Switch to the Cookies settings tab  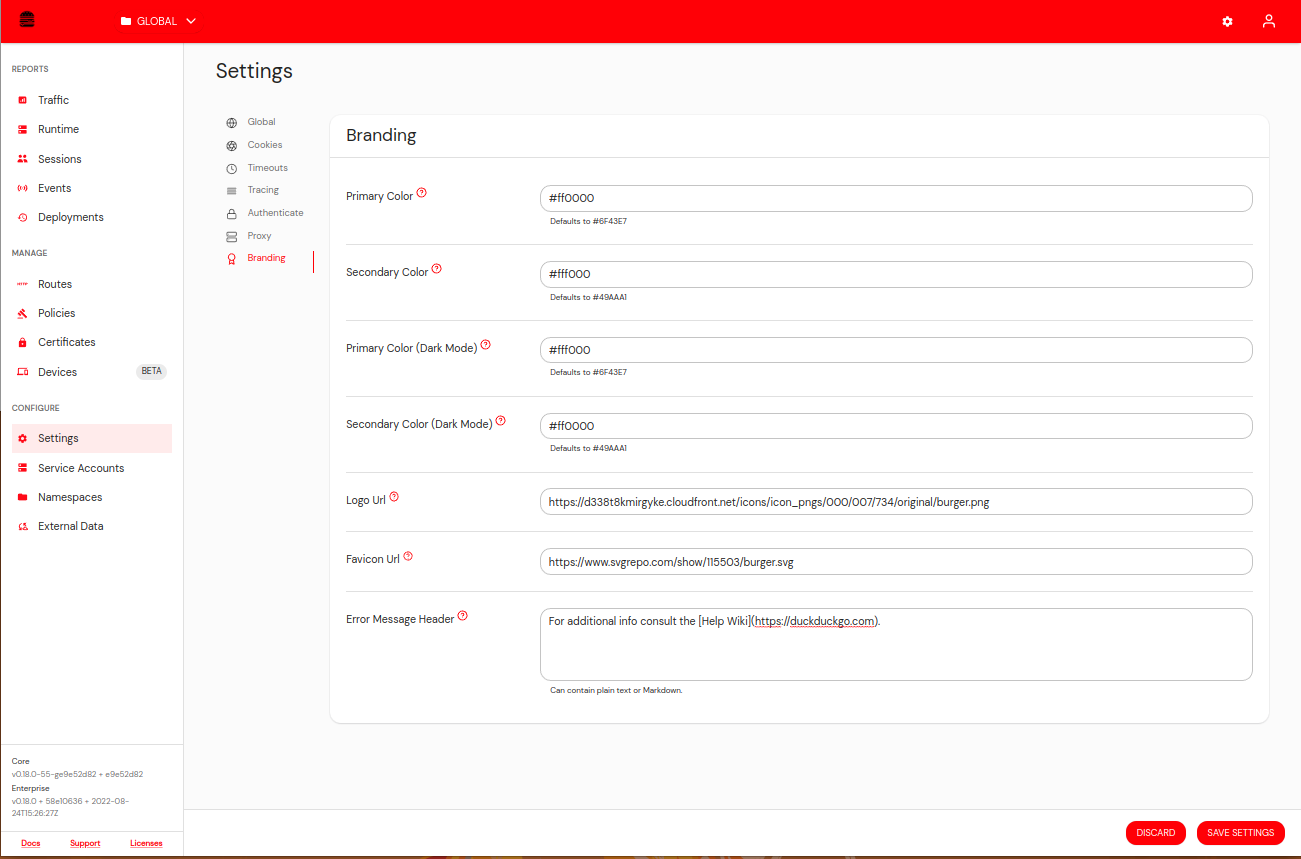click(264, 144)
